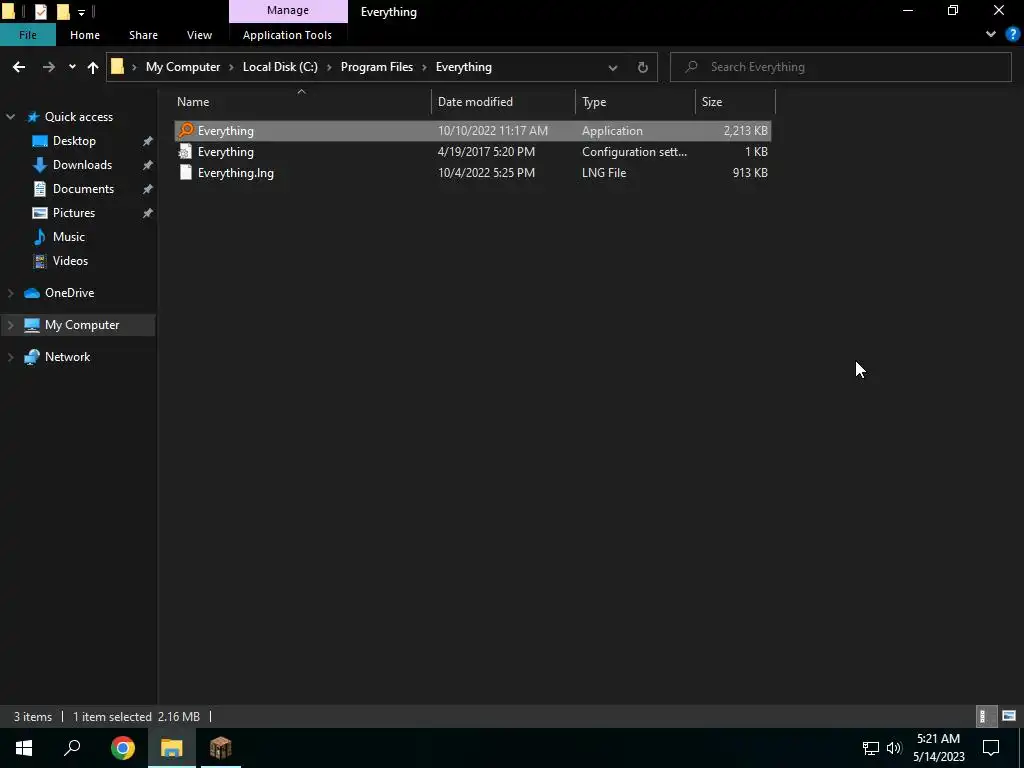Image resolution: width=1024 pixels, height=768 pixels.
Task: Open the volume control tray icon
Action: coord(894,748)
